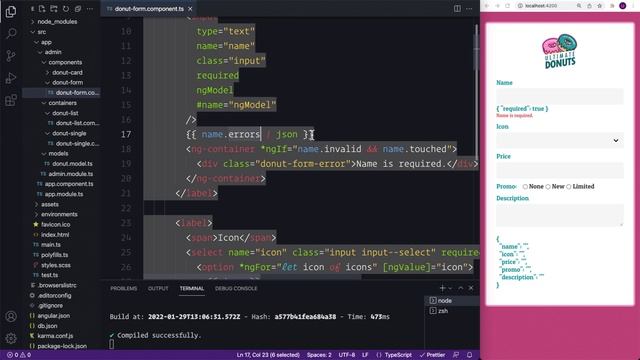Maximize the terminal panel size

tap(461, 288)
